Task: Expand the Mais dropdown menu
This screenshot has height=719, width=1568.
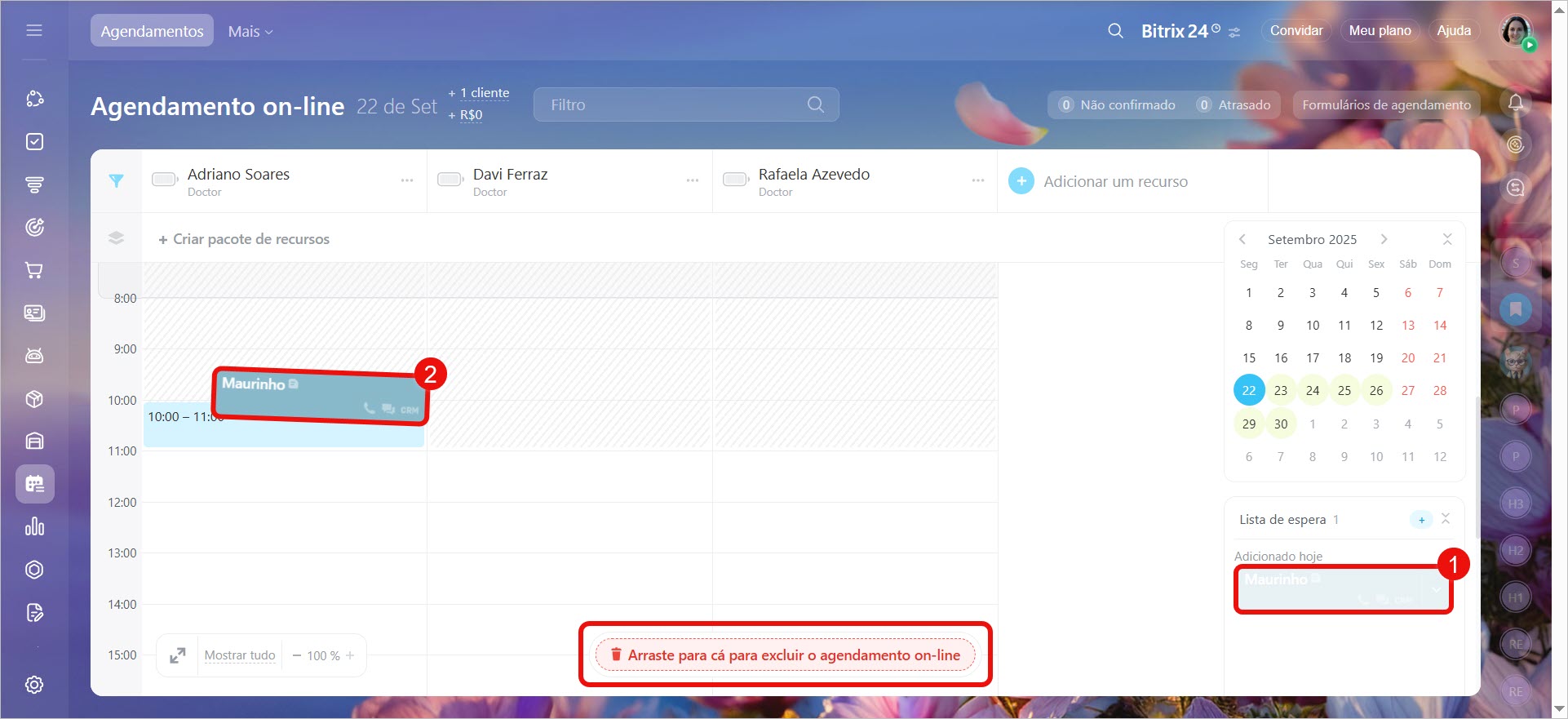Action: click(x=250, y=31)
